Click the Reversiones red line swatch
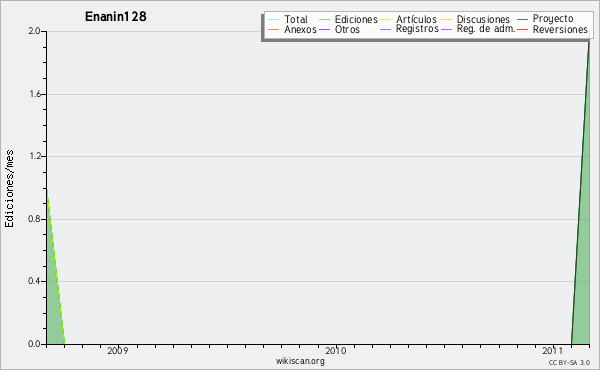Screen dimensions: 600x370 tap(522, 29)
